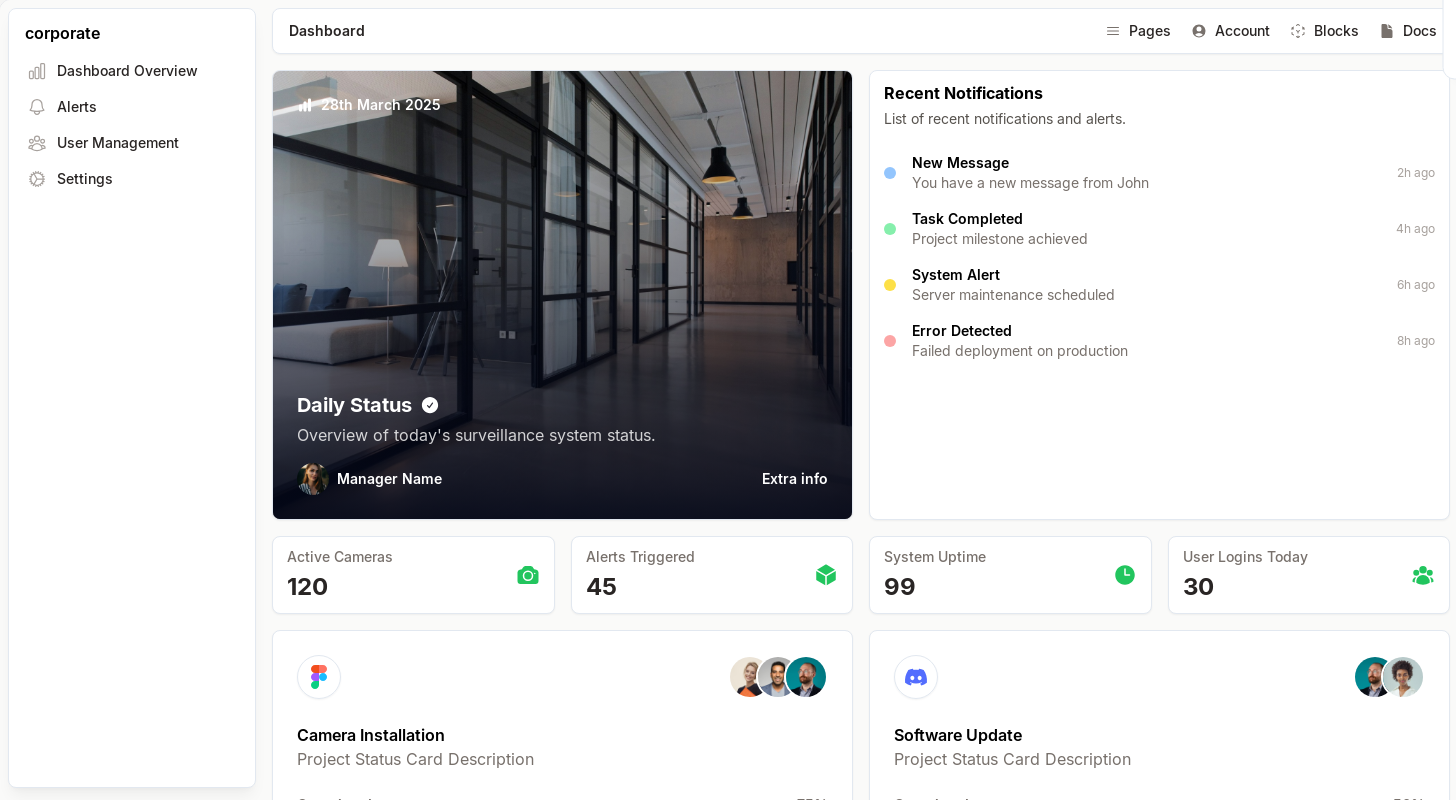Click the bar chart icon beside the date
The width and height of the screenshot is (1456, 800).
click(x=305, y=105)
